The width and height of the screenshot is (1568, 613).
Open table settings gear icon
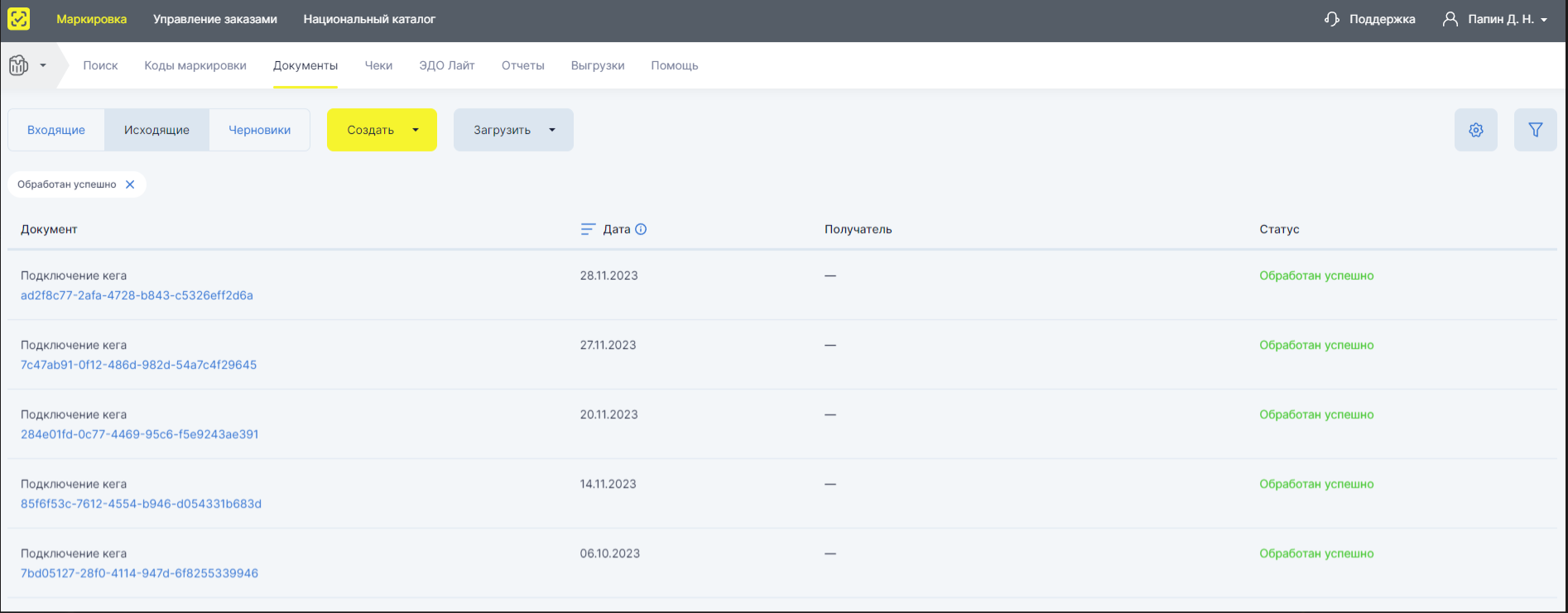point(1475,130)
